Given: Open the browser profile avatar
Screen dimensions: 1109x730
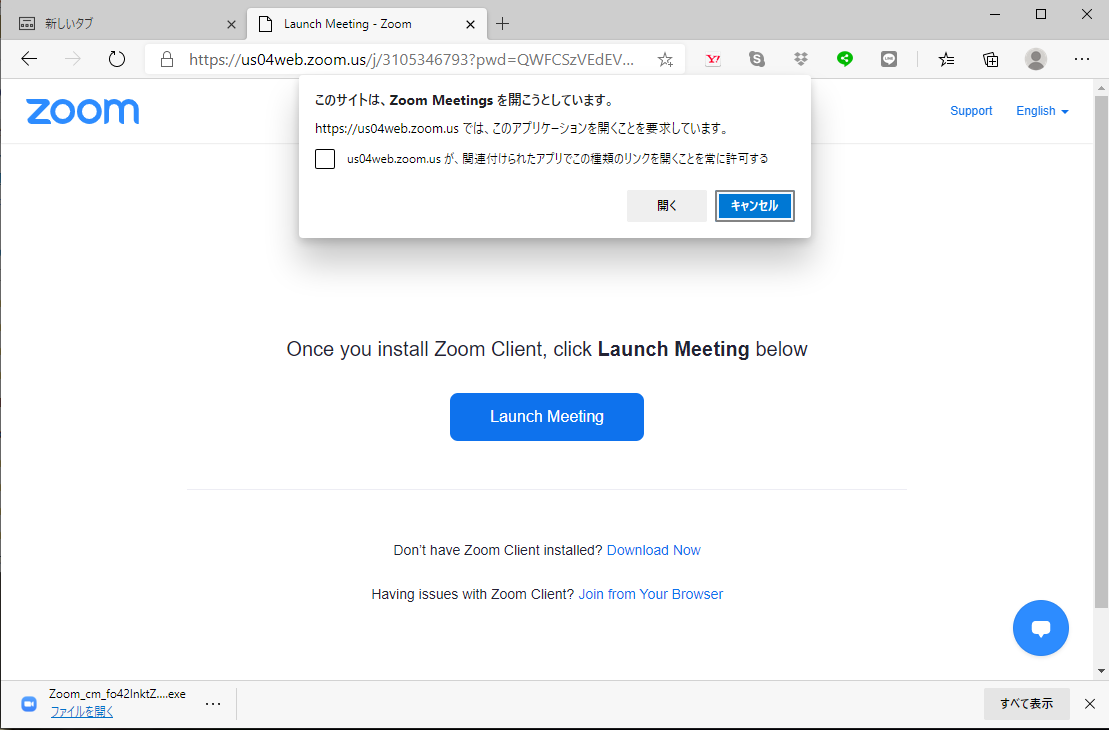Looking at the screenshot, I should point(1036,59).
